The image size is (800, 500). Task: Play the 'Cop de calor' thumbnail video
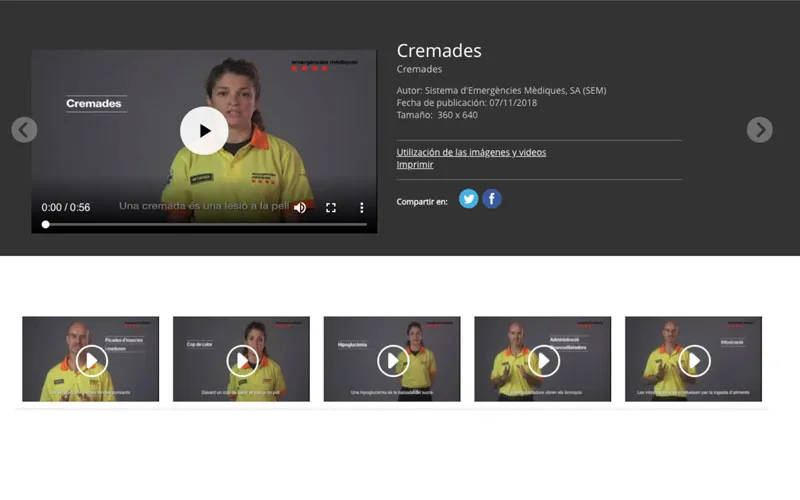coord(241,359)
